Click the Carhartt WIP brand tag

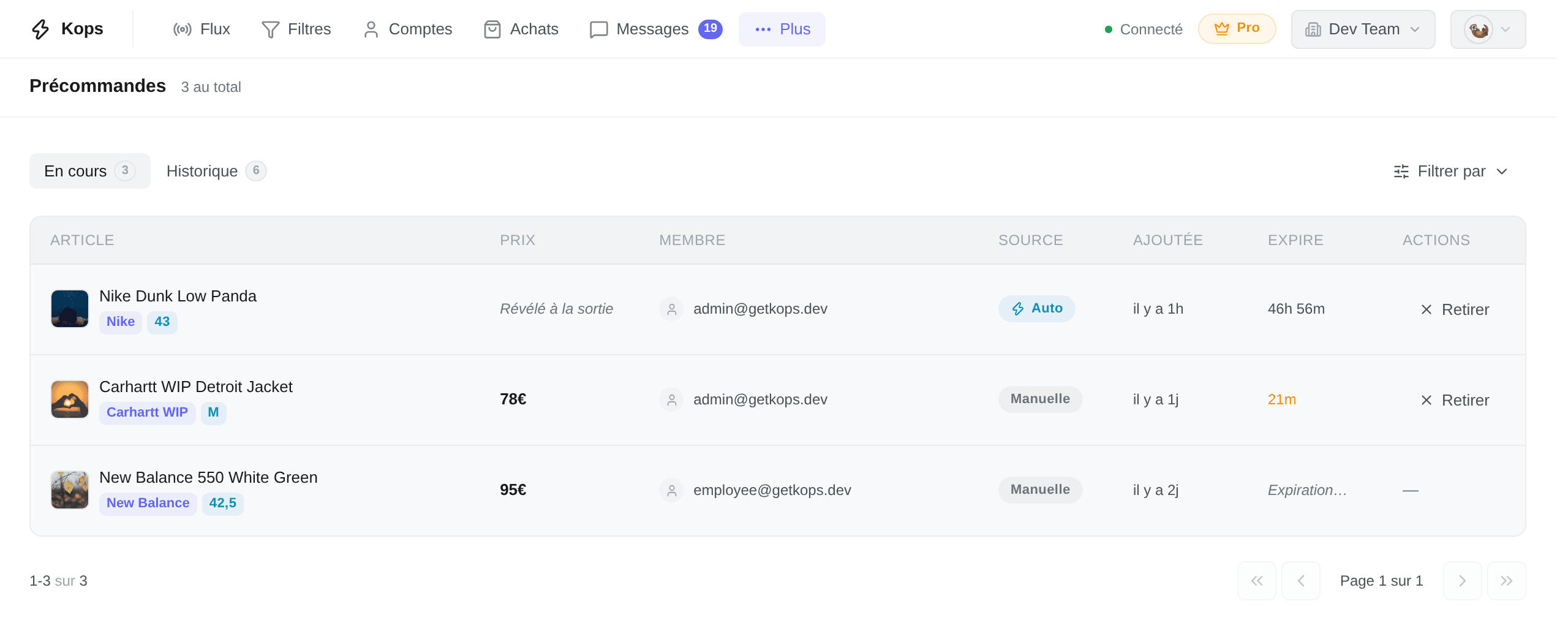(x=147, y=412)
